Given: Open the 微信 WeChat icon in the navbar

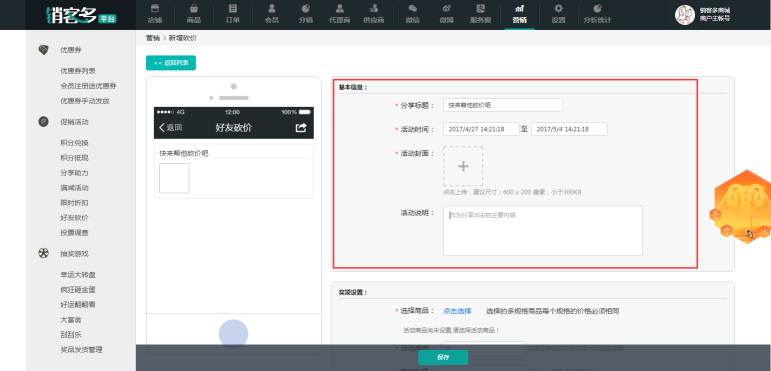Looking at the screenshot, I should (413, 8).
